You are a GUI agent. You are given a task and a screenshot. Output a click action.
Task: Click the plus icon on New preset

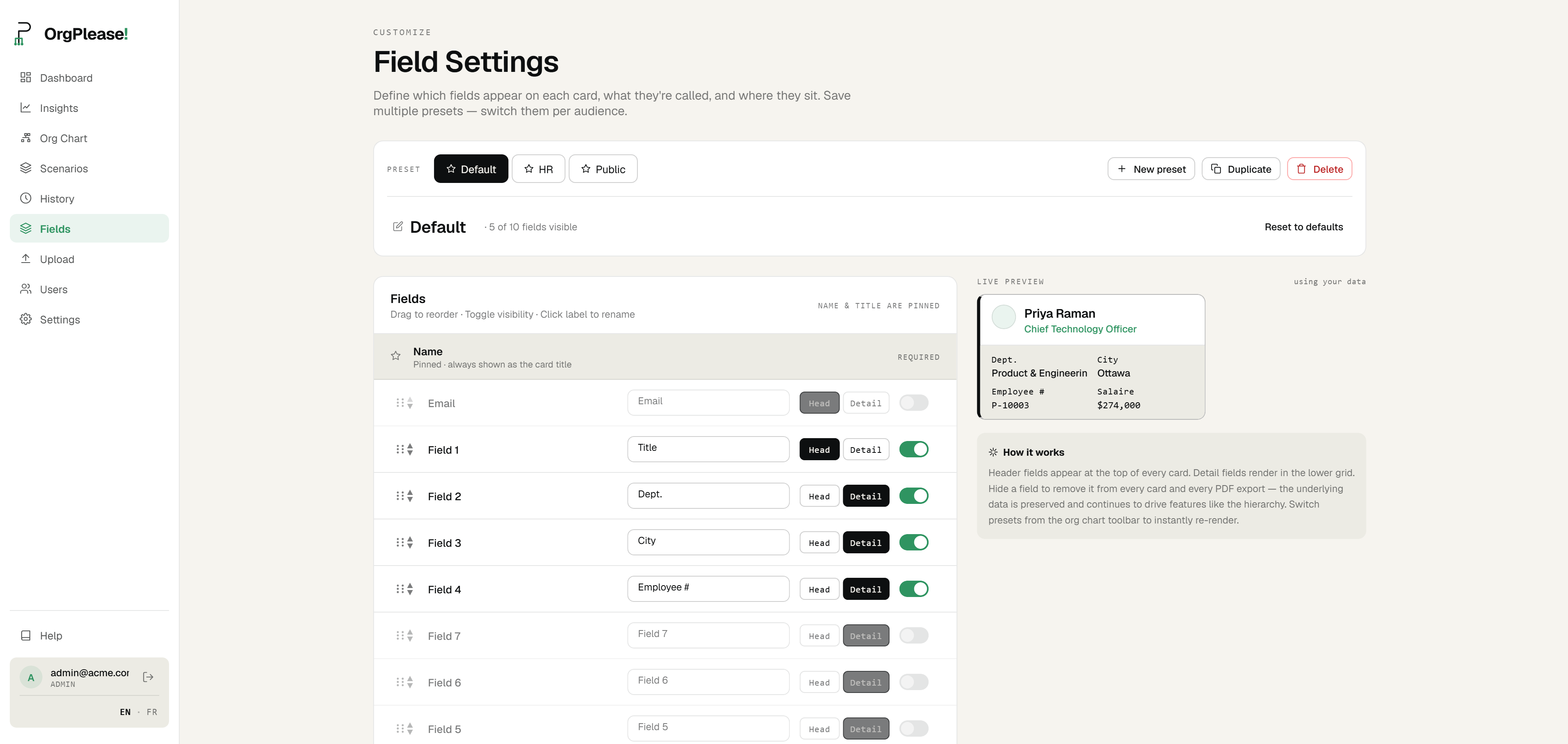[1121, 169]
